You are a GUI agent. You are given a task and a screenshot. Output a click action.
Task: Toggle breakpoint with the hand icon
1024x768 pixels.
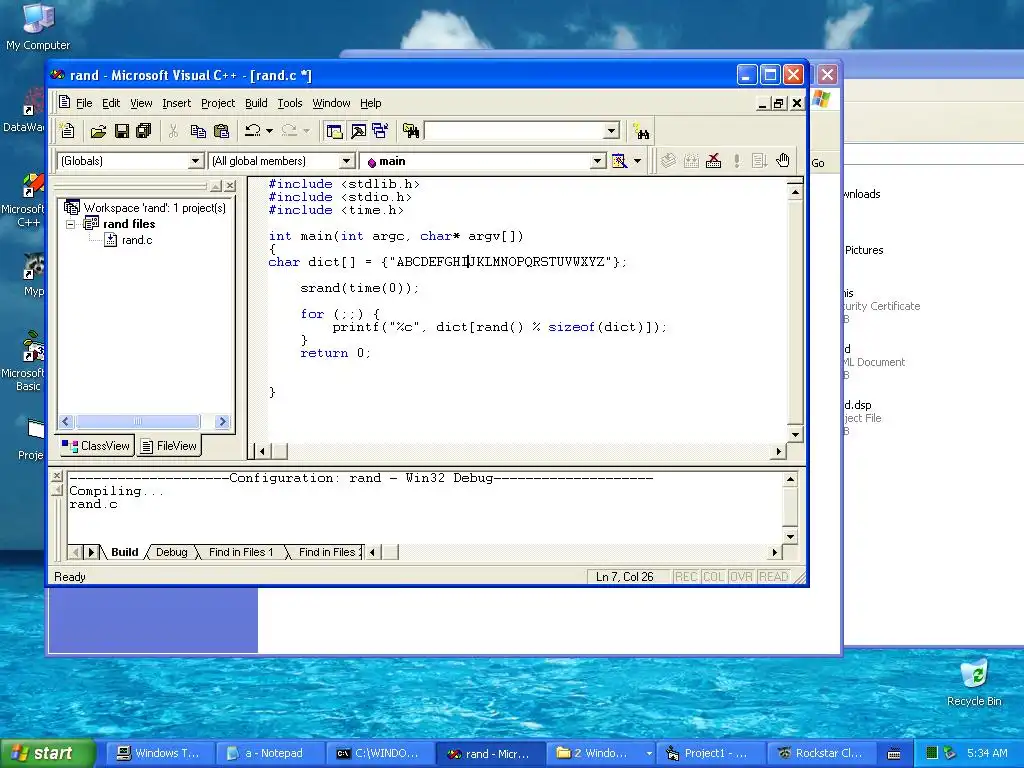pos(782,161)
